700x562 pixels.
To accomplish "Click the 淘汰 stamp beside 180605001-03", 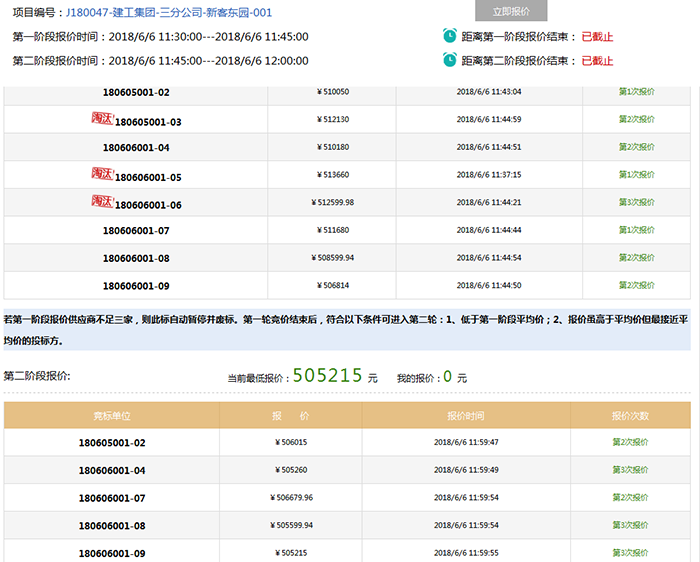I will pyautogui.click(x=103, y=118).
